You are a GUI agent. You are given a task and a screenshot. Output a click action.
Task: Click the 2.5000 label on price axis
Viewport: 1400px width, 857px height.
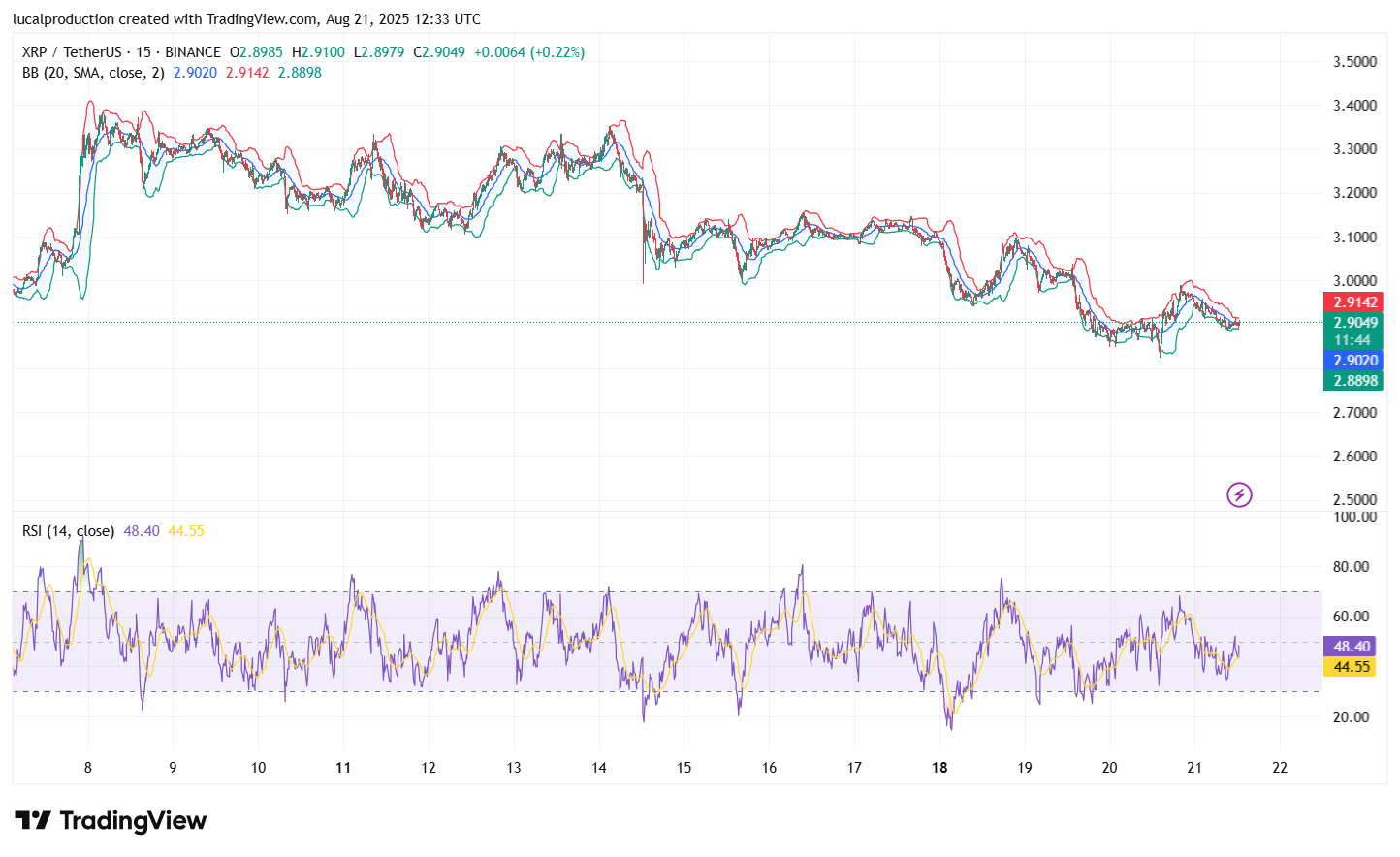(1354, 500)
